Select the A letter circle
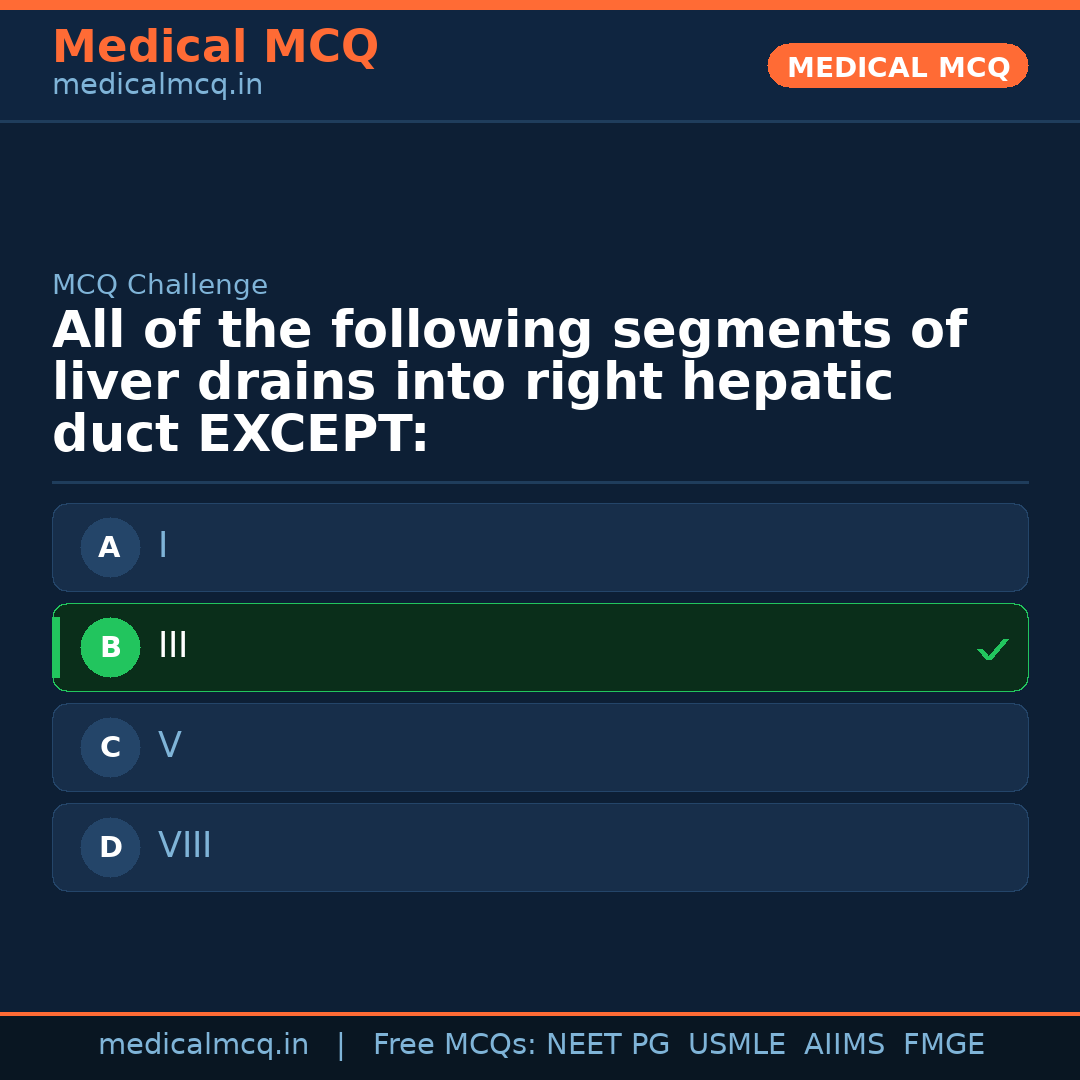 tap(110, 547)
